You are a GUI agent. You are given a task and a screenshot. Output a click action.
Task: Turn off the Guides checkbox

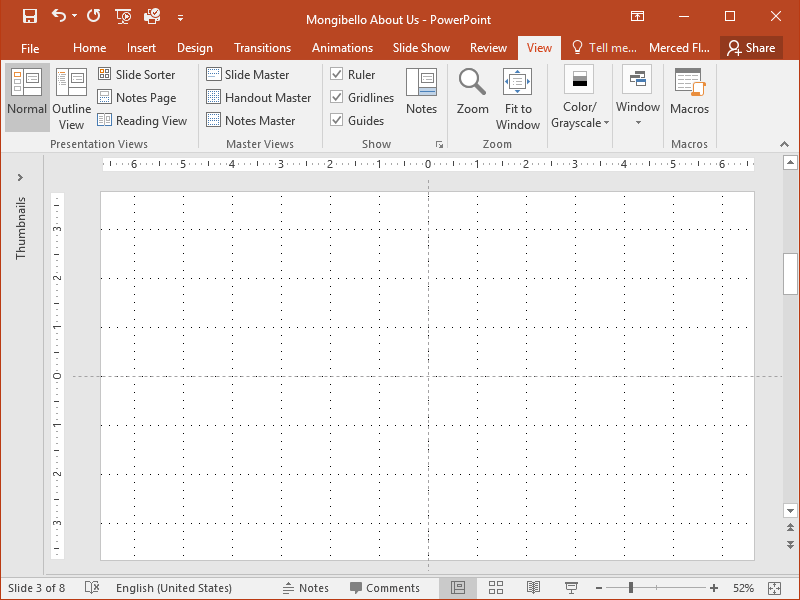337,120
